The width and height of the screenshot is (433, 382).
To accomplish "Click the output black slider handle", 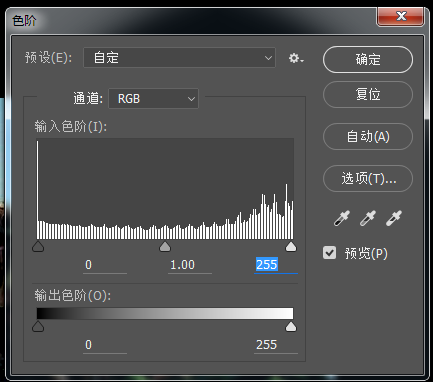I will click(x=38, y=327).
